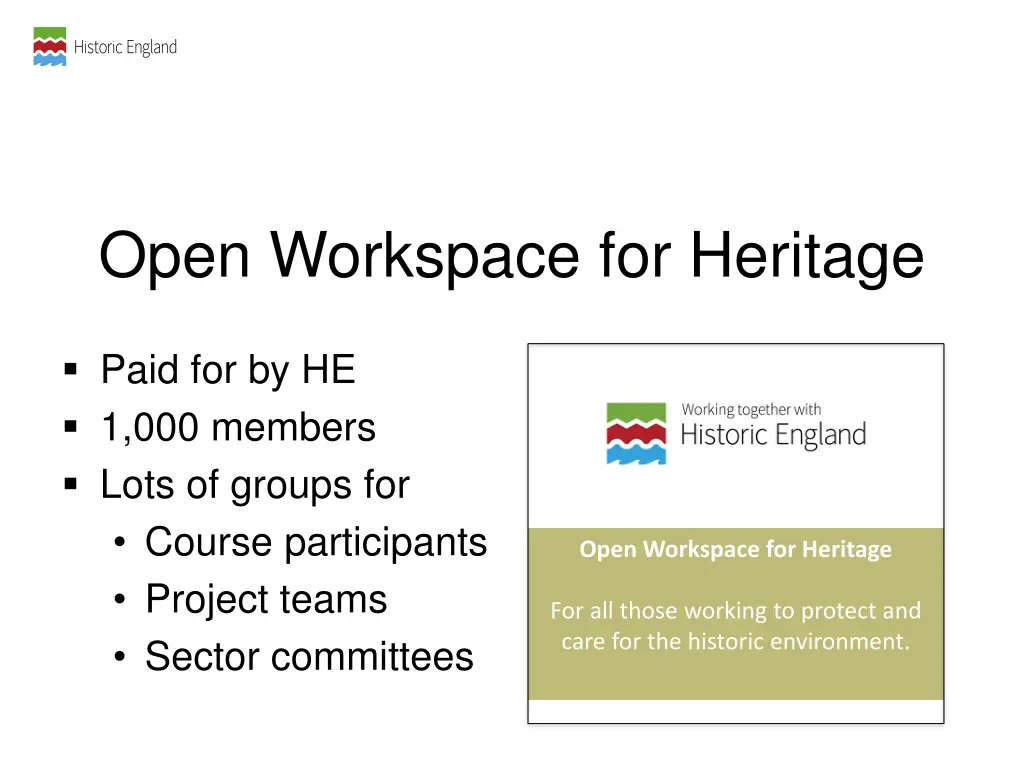Screen dimensions: 1024x768
Task: Click the white card heading "Open Workspace for Heritage"
Action: (x=735, y=549)
